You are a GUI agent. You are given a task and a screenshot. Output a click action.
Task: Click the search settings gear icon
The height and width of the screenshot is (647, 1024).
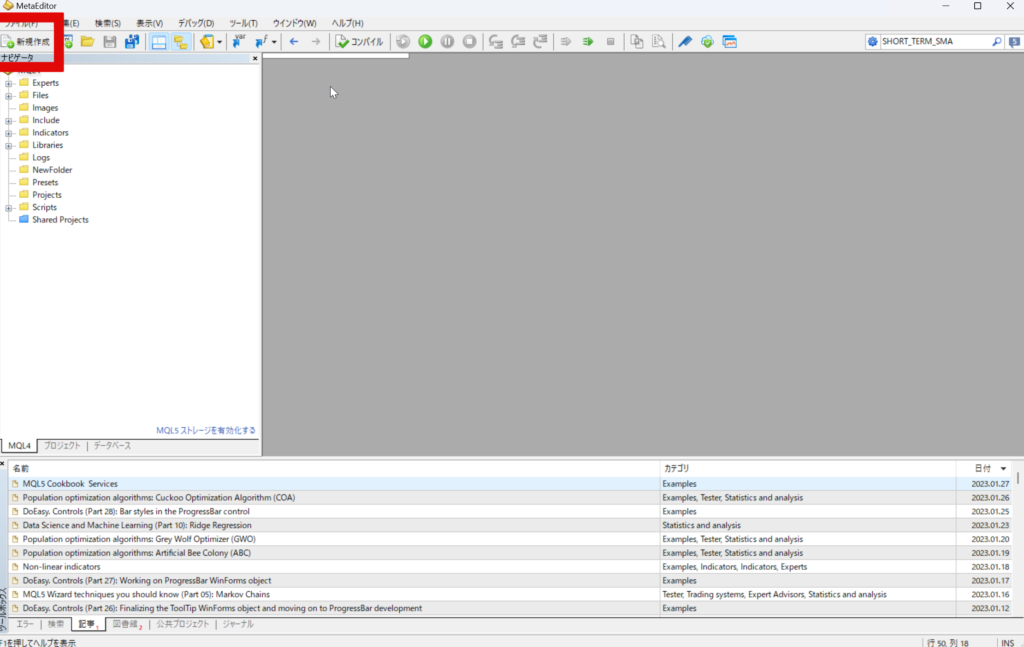click(872, 41)
